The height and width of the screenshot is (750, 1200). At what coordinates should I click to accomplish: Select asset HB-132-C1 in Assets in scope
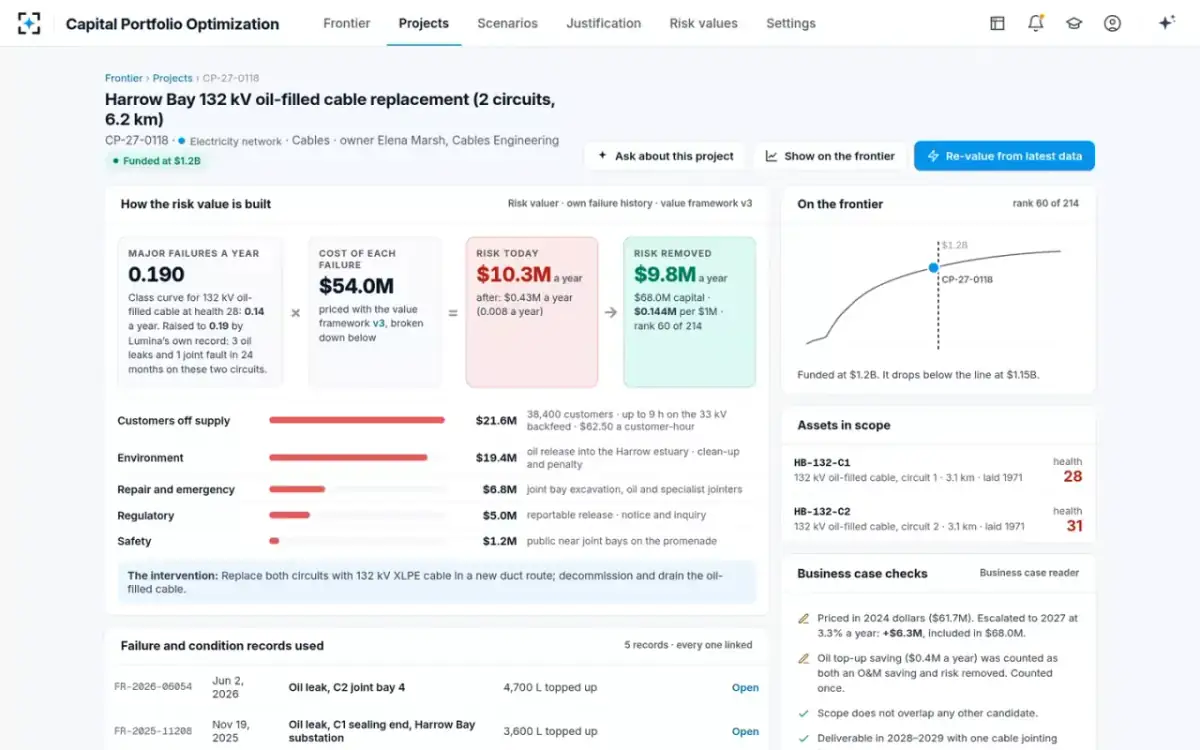pyautogui.click(x=938, y=470)
